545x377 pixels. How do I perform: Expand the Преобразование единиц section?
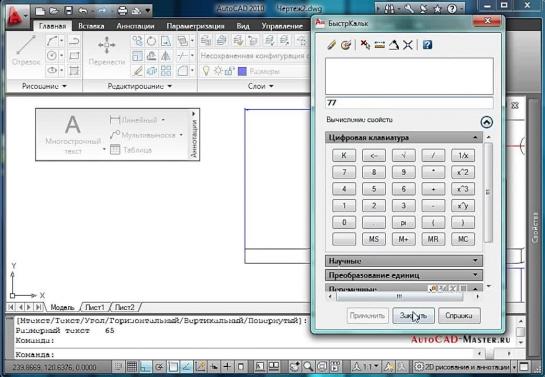click(x=404, y=275)
